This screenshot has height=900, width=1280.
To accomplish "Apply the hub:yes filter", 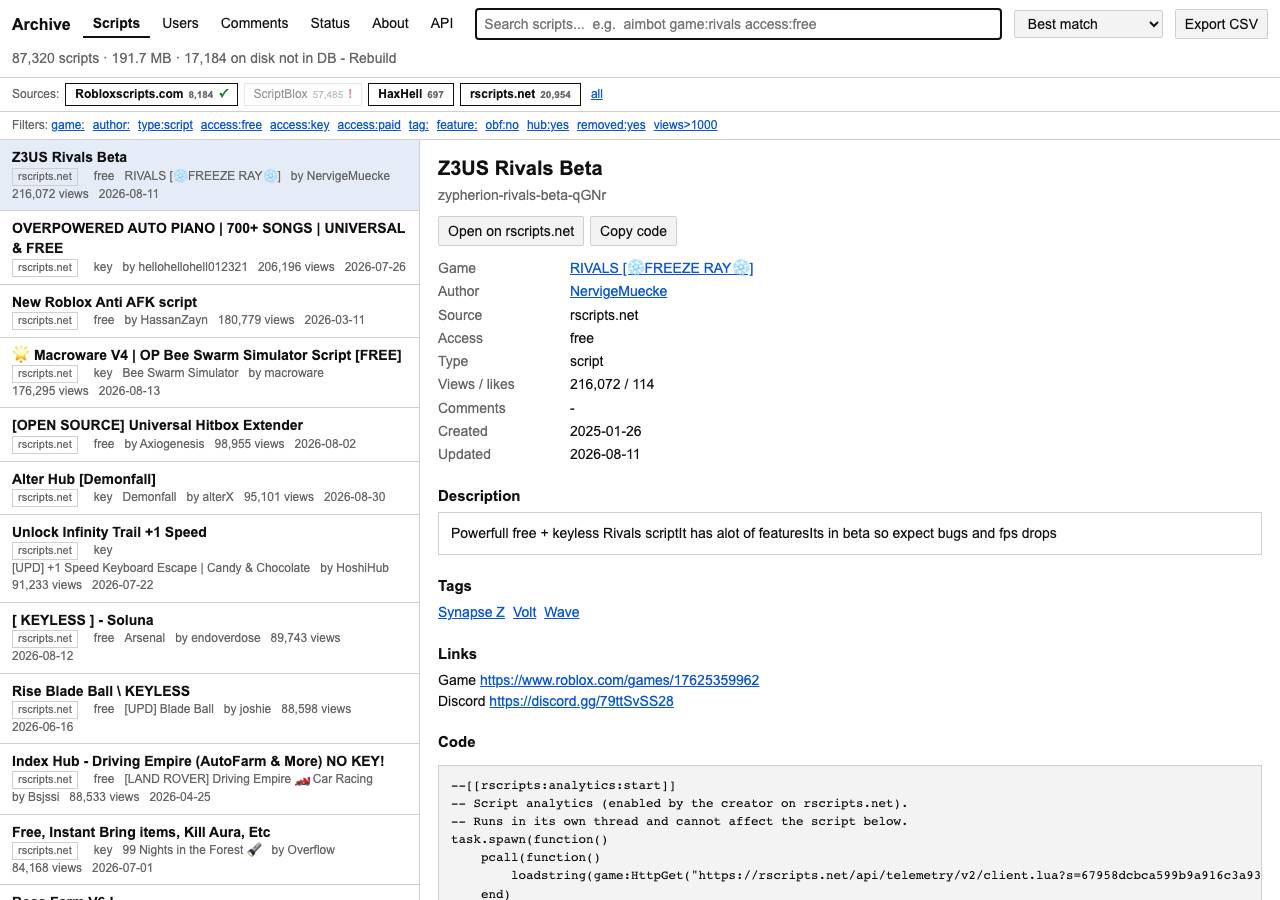I will click(x=548, y=125).
